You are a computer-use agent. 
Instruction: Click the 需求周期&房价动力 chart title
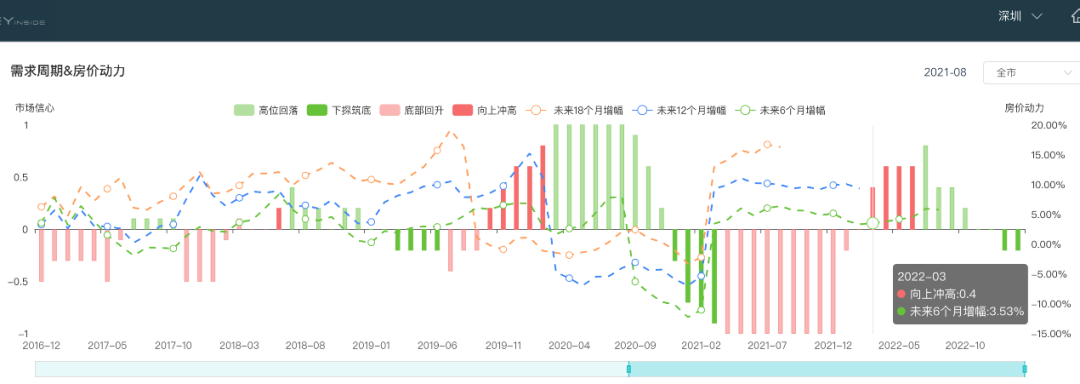pyautogui.click(x=68, y=71)
